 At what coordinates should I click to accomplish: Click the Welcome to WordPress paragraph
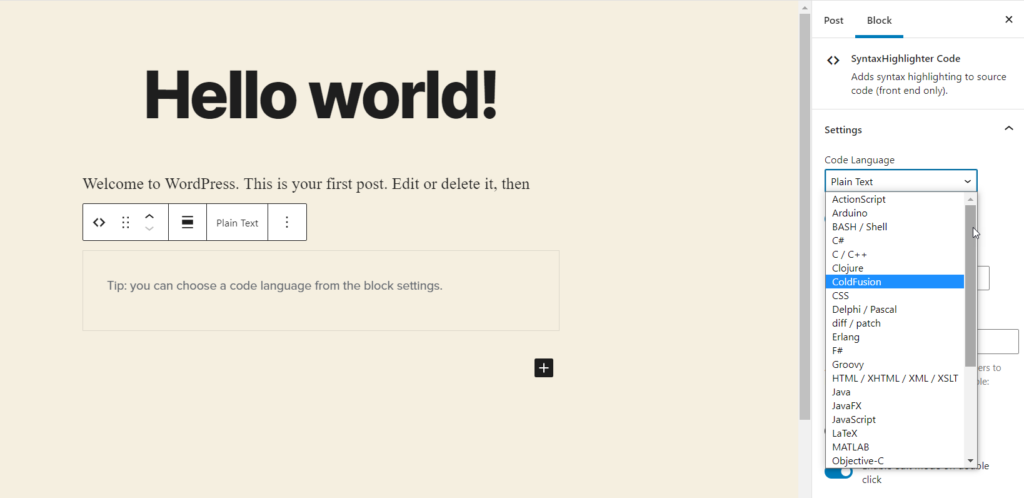(306, 184)
